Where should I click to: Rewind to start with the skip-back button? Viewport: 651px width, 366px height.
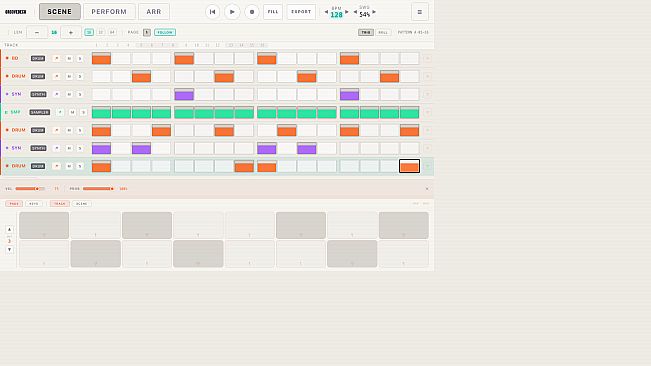pyautogui.click(x=212, y=12)
